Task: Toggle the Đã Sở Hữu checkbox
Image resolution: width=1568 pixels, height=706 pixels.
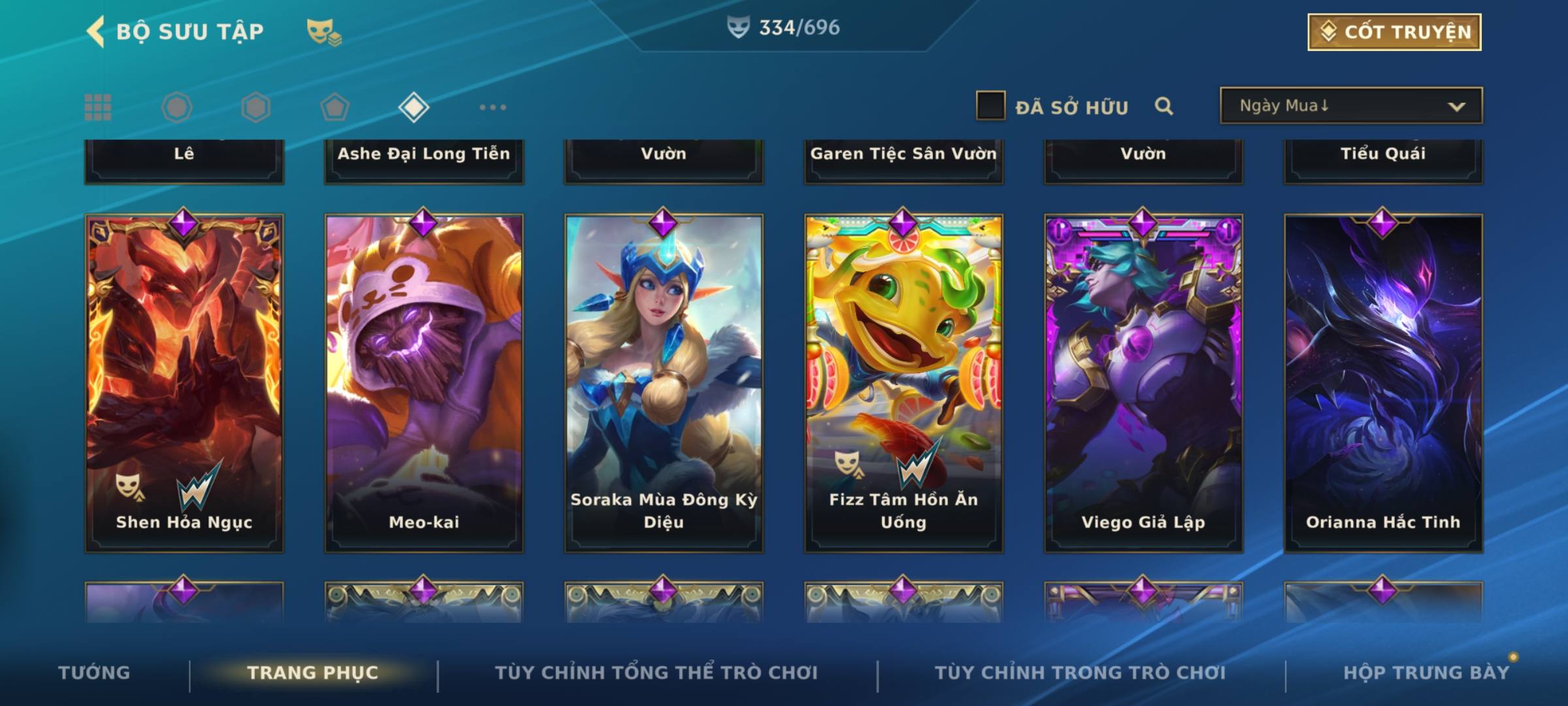Action: click(990, 106)
